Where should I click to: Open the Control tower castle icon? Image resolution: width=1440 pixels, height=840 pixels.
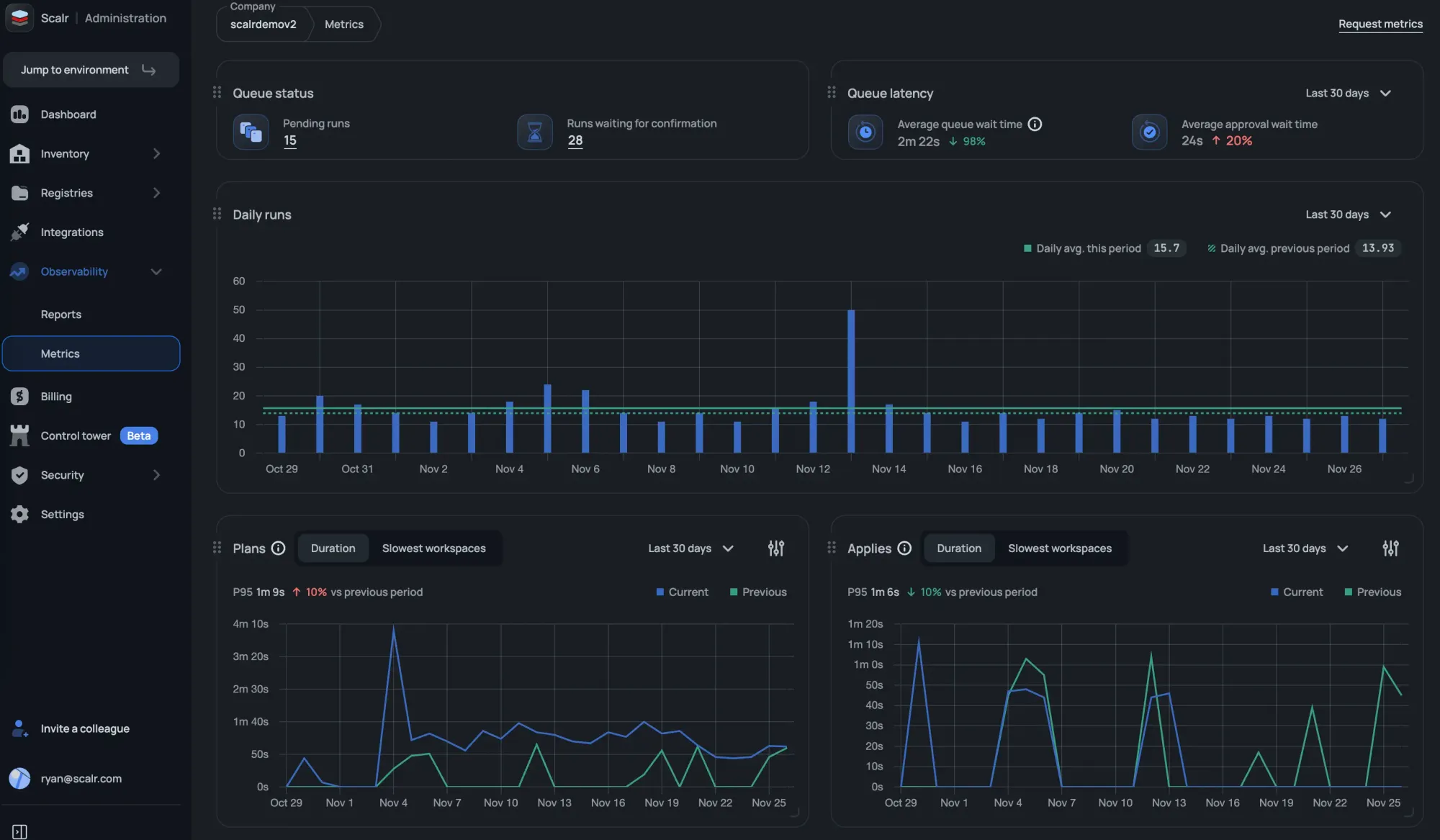(19, 436)
